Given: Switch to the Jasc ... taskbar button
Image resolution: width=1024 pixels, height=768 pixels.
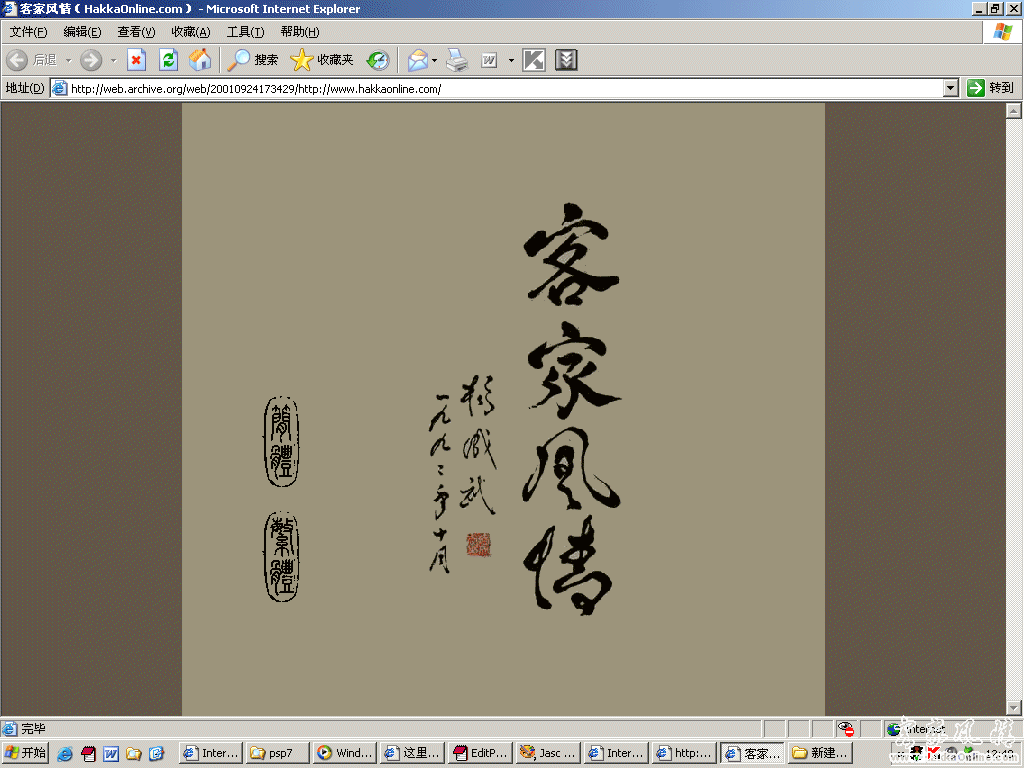Looking at the screenshot, I should [547, 753].
